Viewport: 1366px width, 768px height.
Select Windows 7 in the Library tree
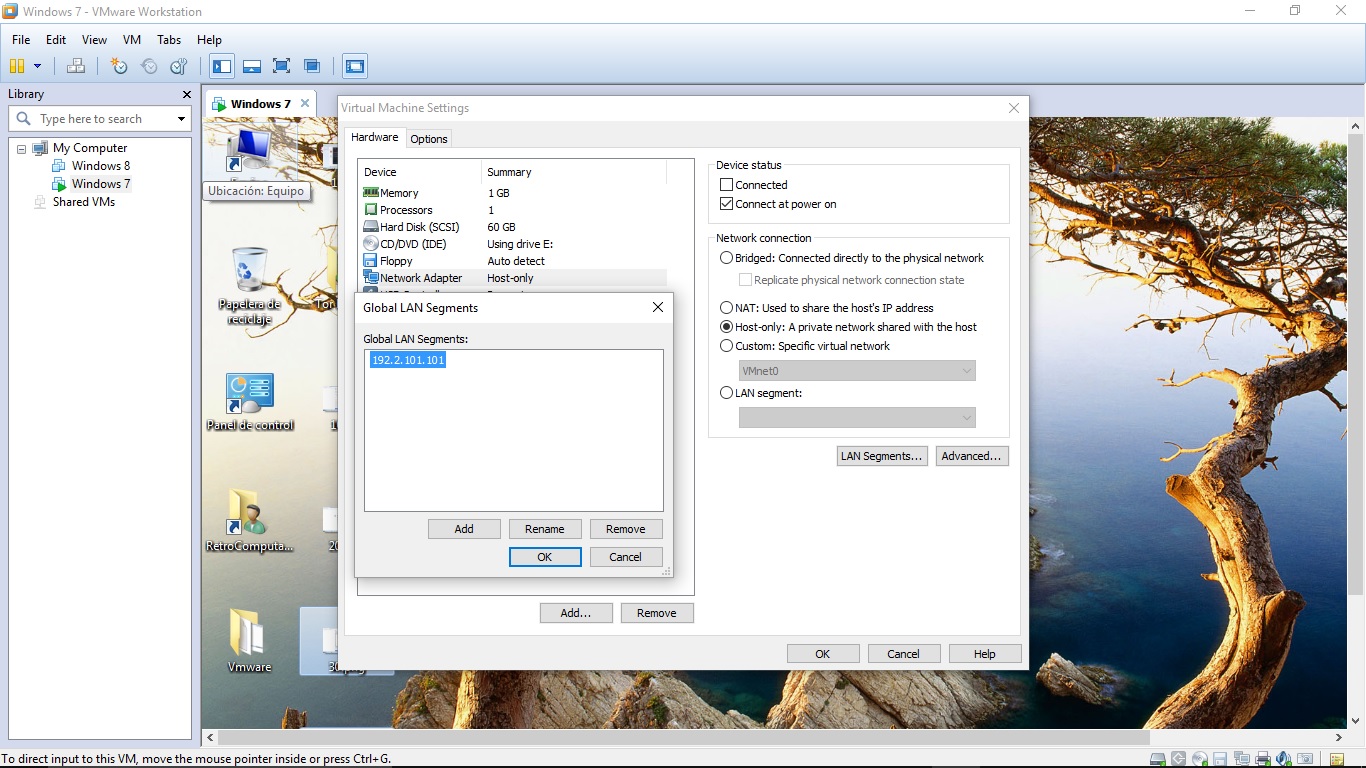[x=92, y=184]
